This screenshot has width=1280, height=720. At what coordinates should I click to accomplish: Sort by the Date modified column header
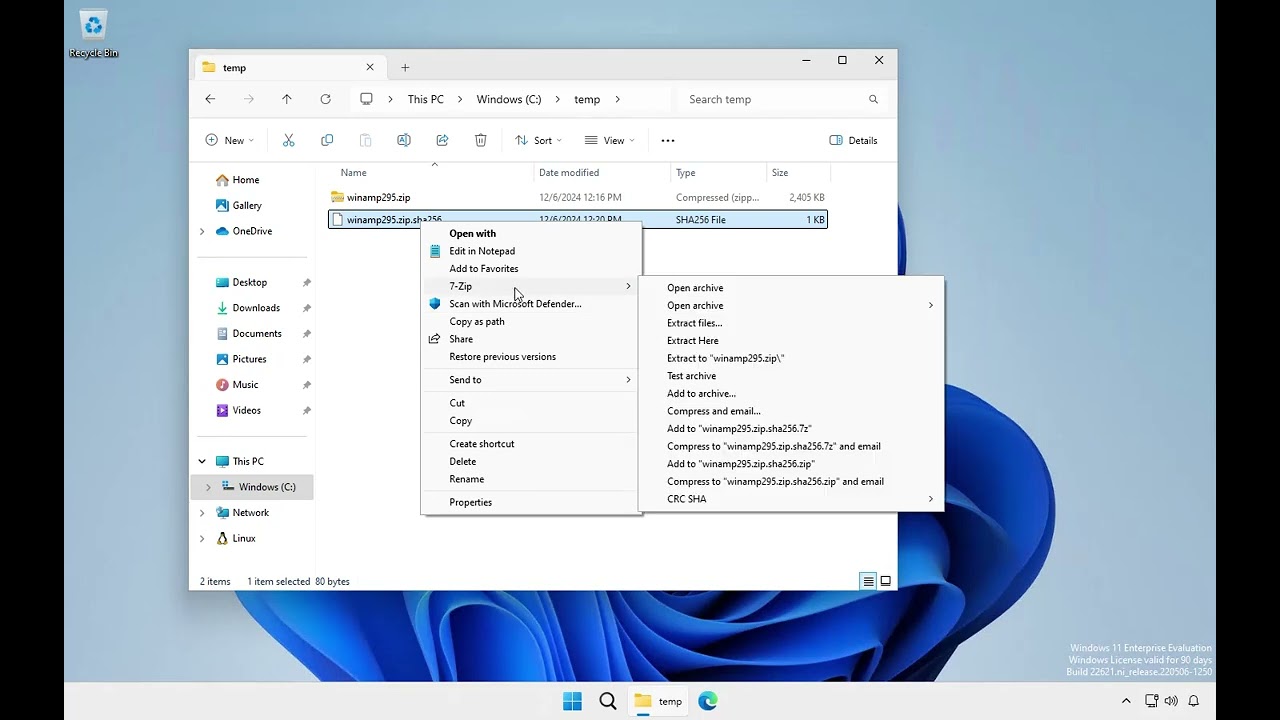[x=601, y=173]
